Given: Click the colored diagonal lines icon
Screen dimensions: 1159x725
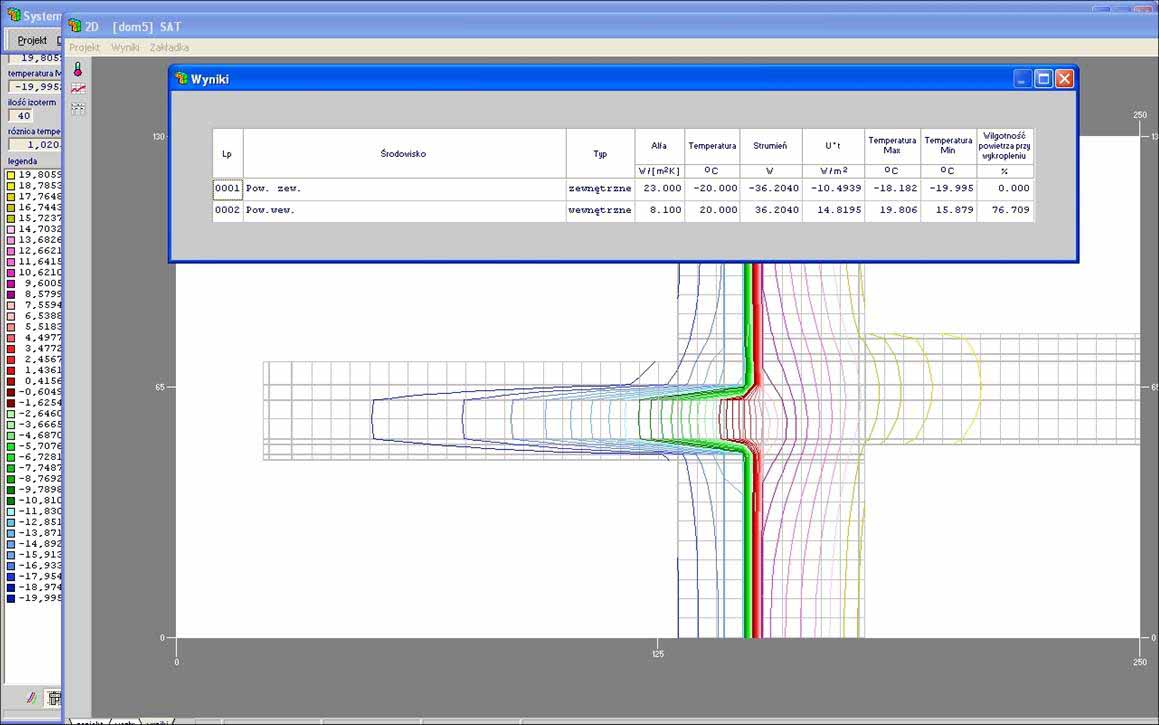Looking at the screenshot, I should [32, 697].
